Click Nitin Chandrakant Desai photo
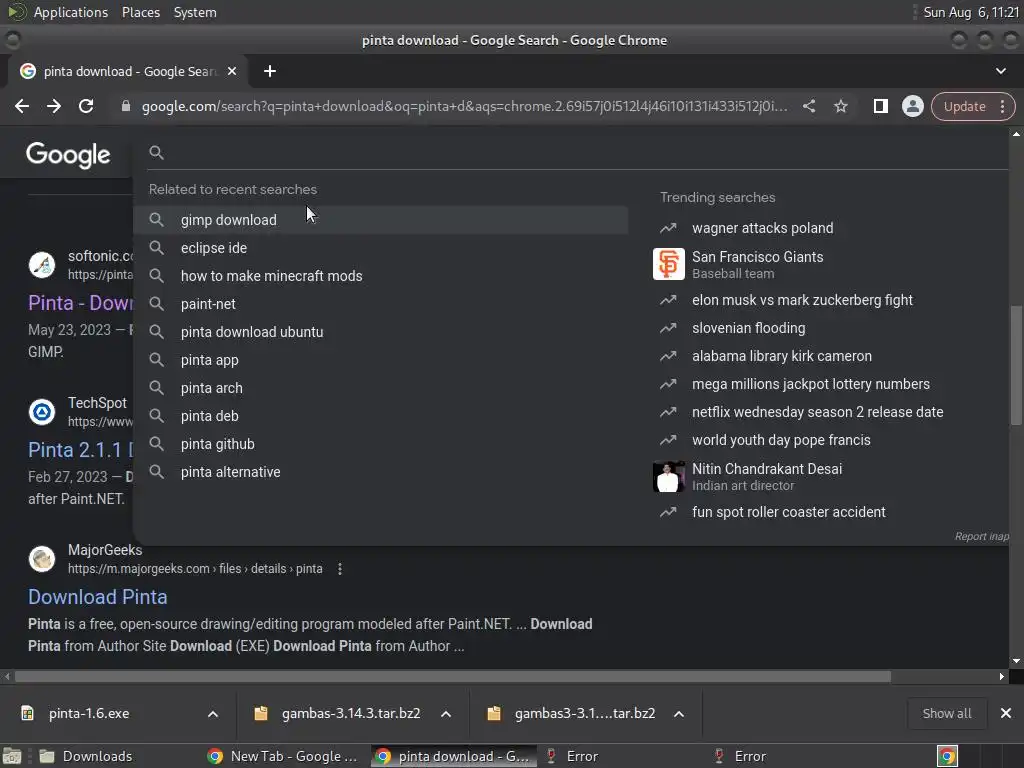1024x768 pixels. (x=669, y=477)
